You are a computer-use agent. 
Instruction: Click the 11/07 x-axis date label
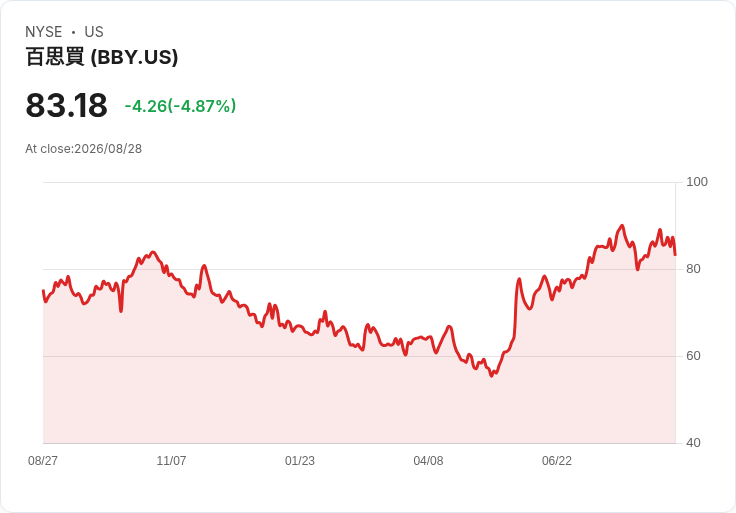[171, 461]
